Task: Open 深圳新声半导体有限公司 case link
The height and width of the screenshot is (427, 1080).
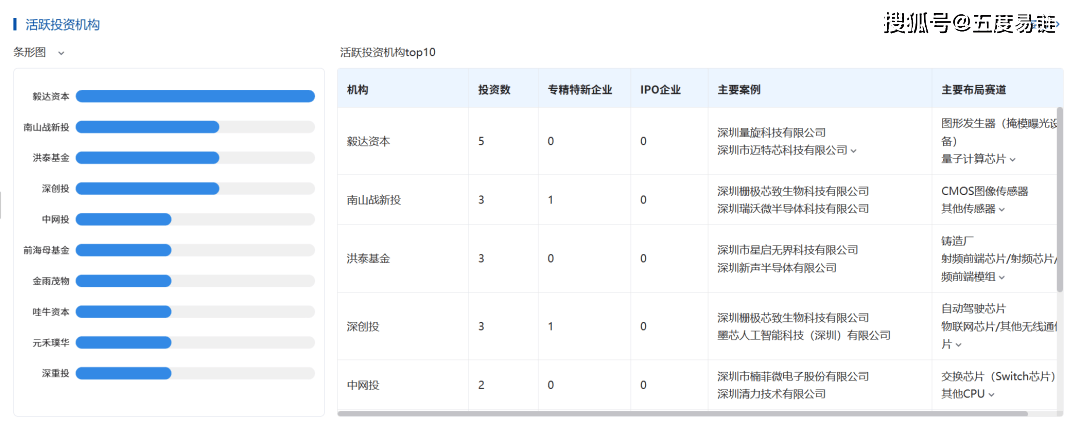Action: [777, 268]
